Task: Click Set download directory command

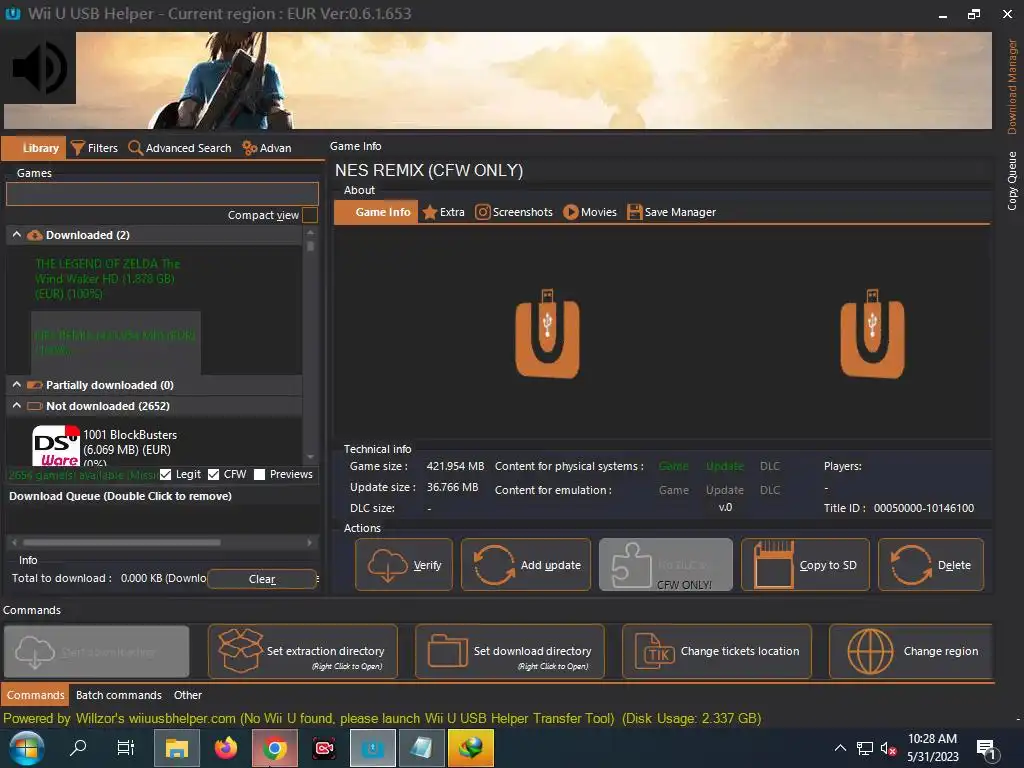Action: click(x=509, y=652)
